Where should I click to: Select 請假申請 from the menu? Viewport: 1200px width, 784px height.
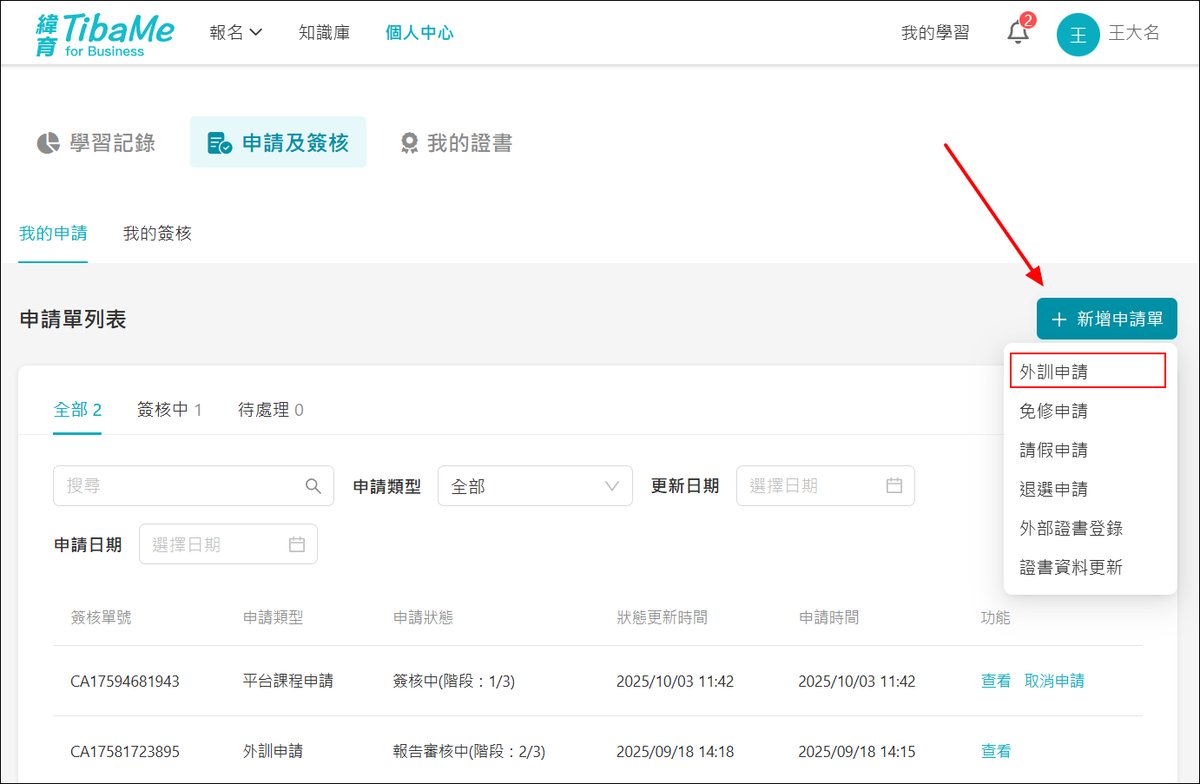click(x=1054, y=450)
